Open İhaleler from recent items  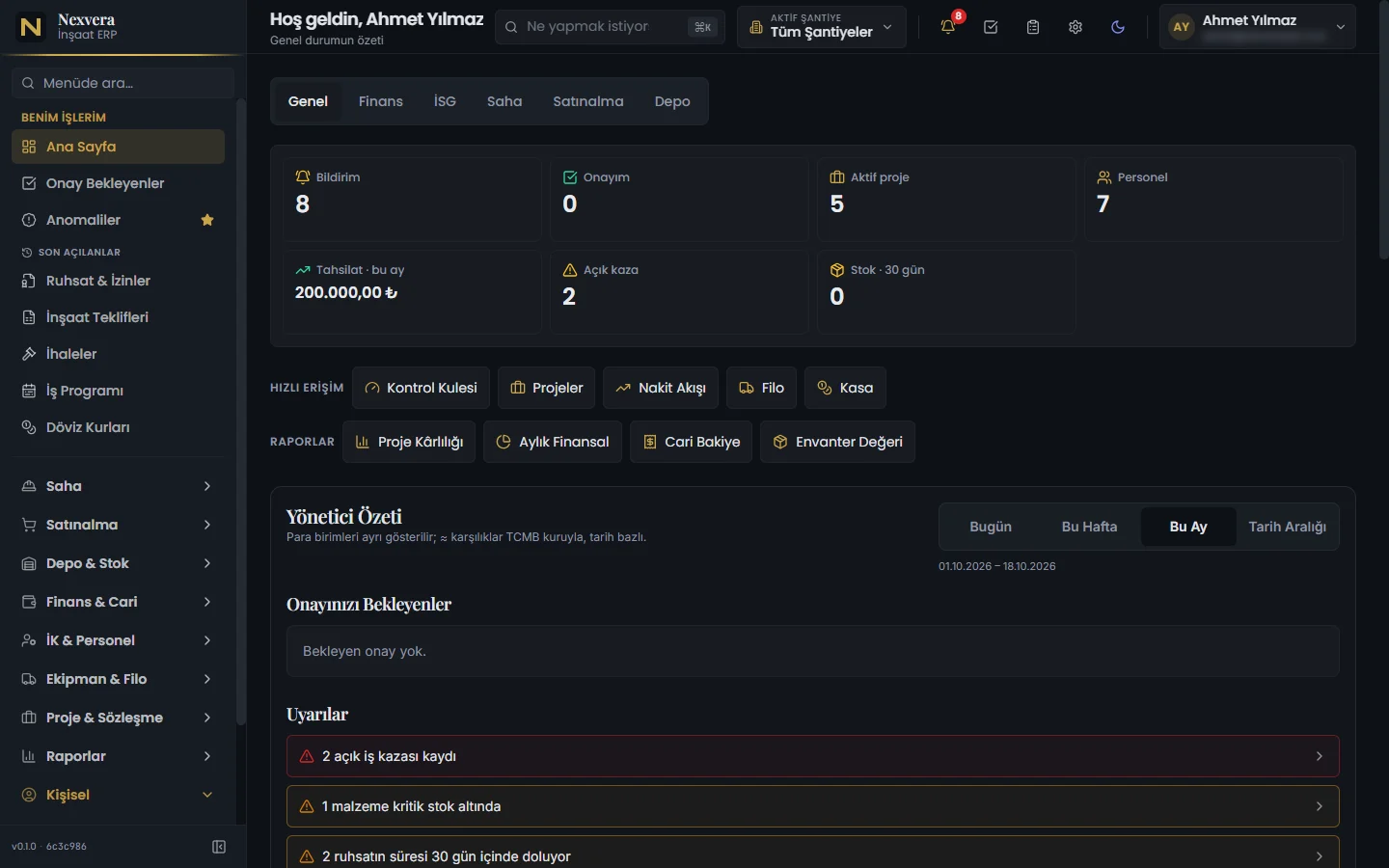[118, 354]
